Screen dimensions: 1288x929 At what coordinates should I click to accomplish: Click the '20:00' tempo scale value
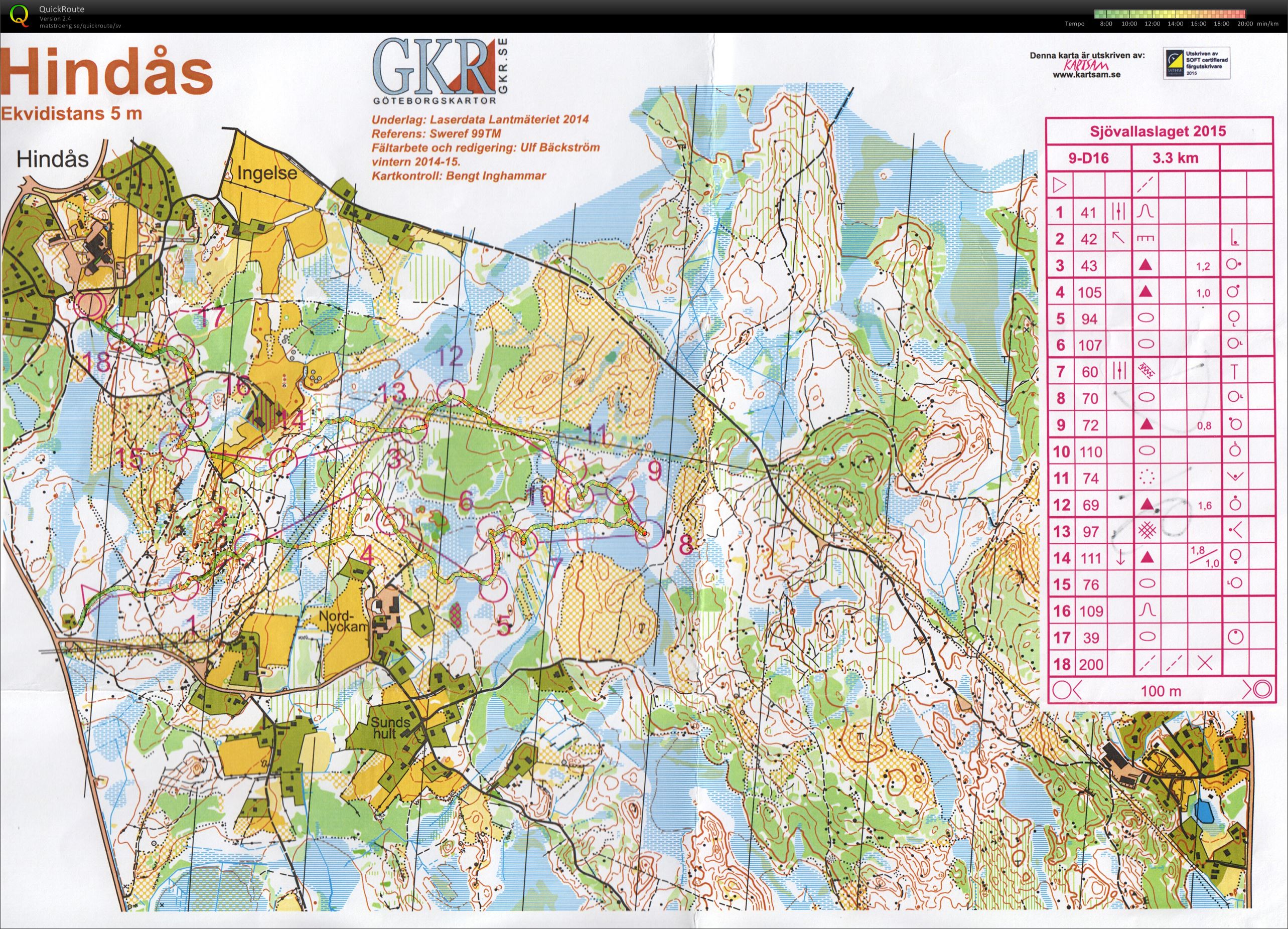point(1245,24)
